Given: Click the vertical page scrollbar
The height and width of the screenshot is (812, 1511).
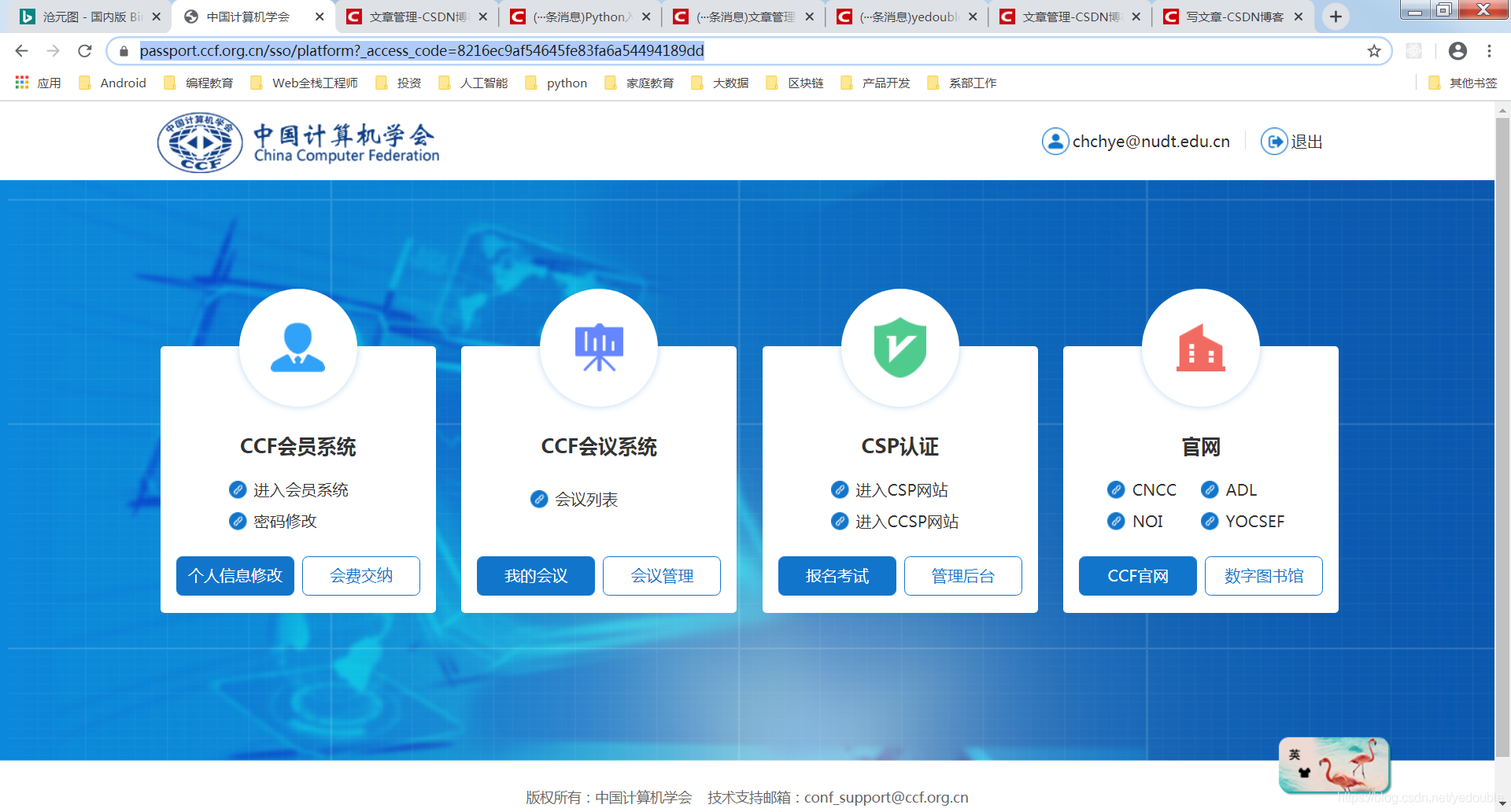Looking at the screenshot, I should point(1502,437).
